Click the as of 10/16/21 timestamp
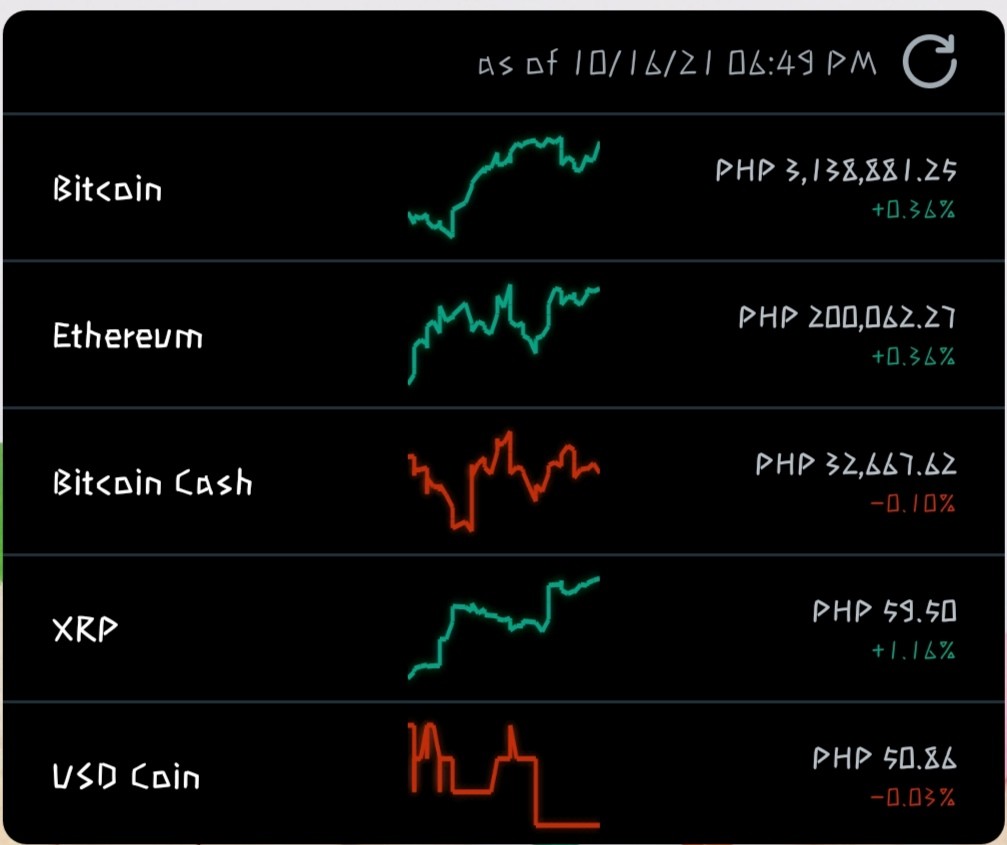The width and height of the screenshot is (1007, 845). point(677,63)
